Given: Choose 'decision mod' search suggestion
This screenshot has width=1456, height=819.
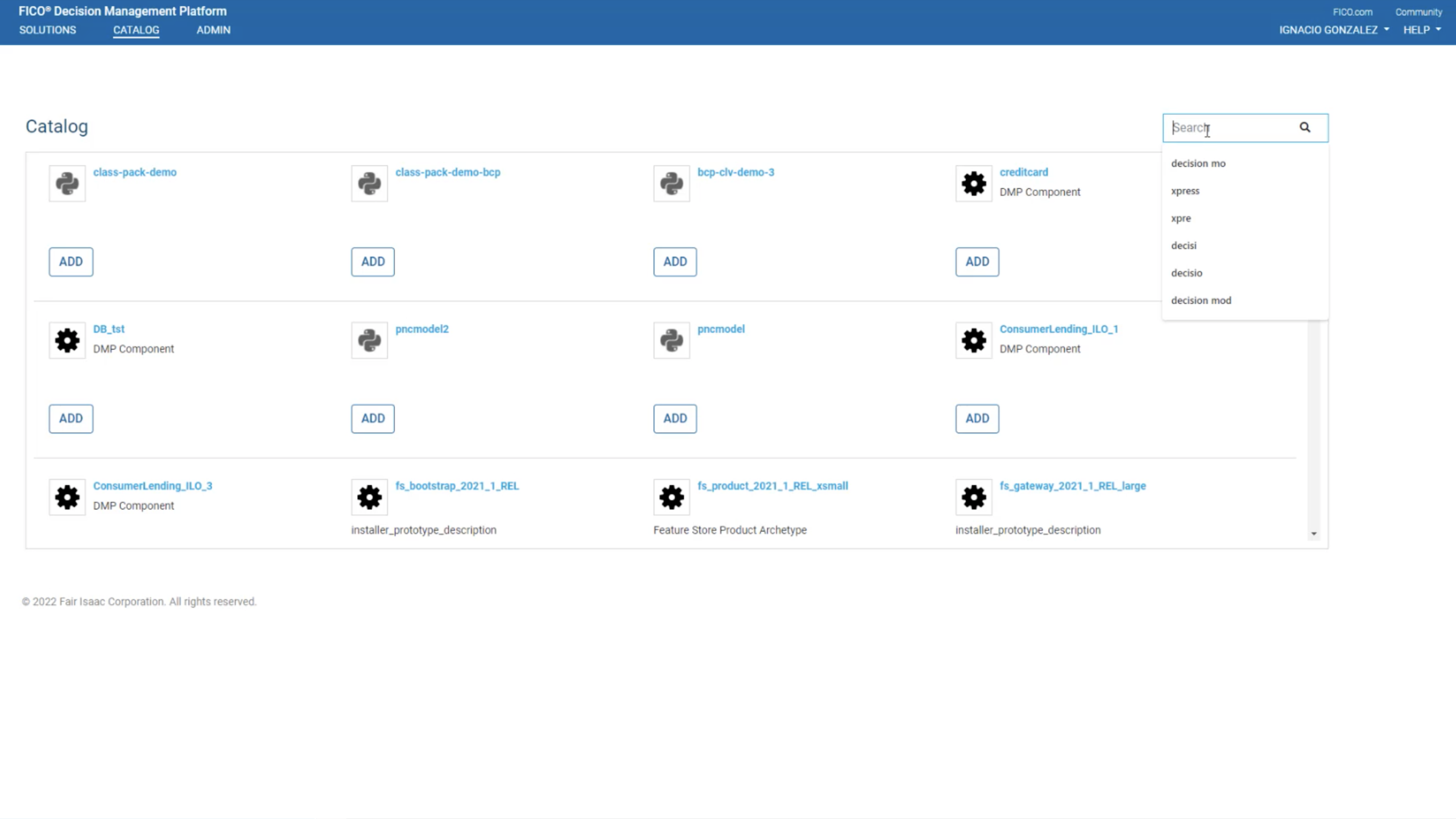Looking at the screenshot, I should 1245,300.
